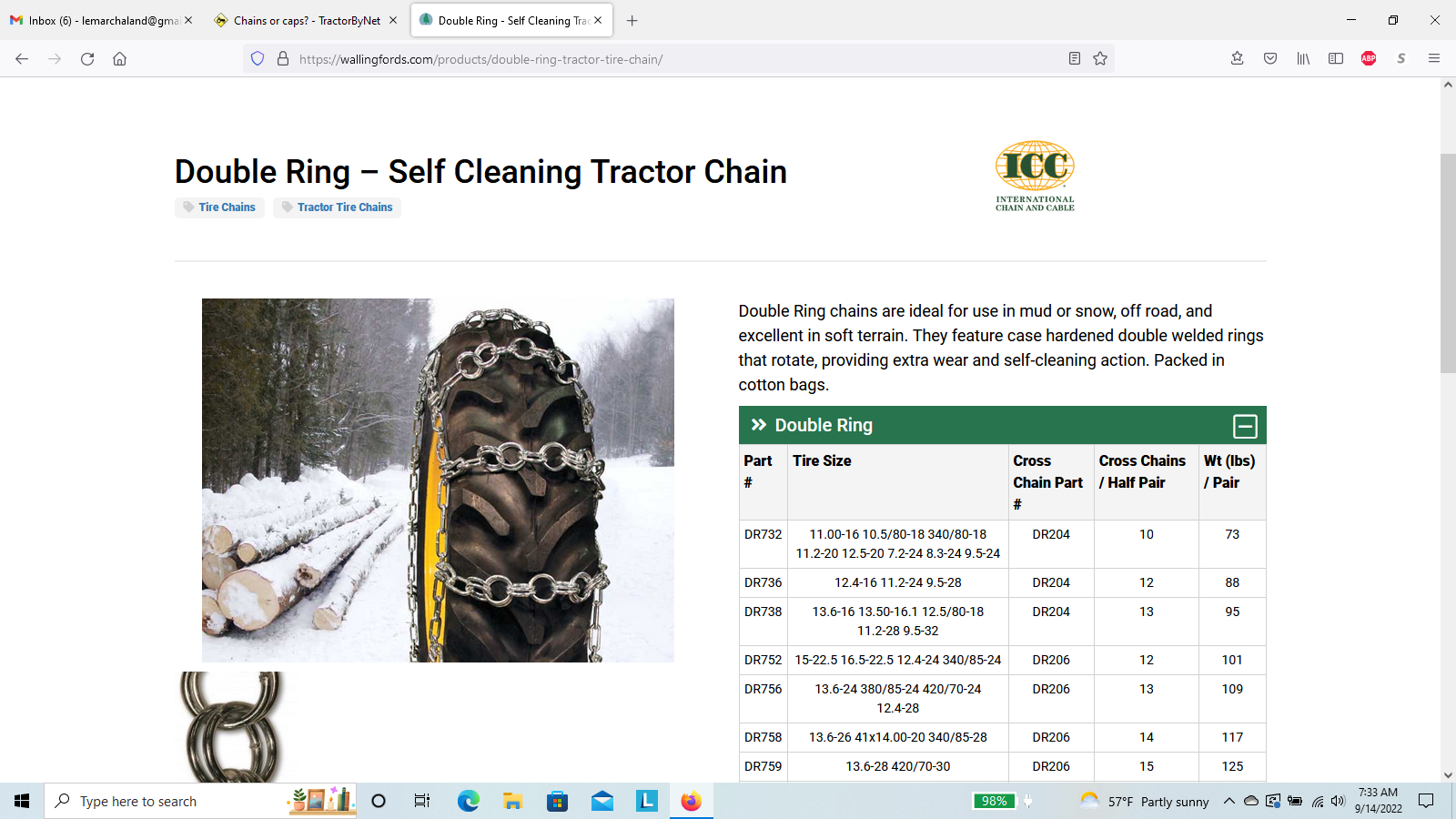Open File Explorer from taskbar
1456x819 pixels.
[512, 801]
